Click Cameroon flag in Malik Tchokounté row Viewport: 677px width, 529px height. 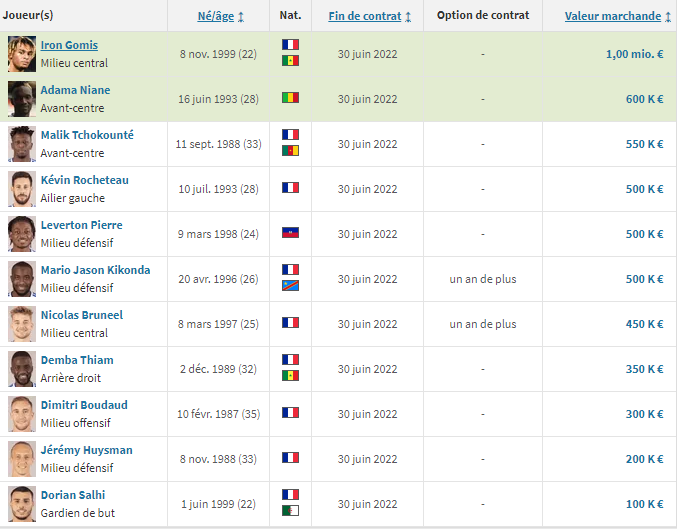pos(290,151)
